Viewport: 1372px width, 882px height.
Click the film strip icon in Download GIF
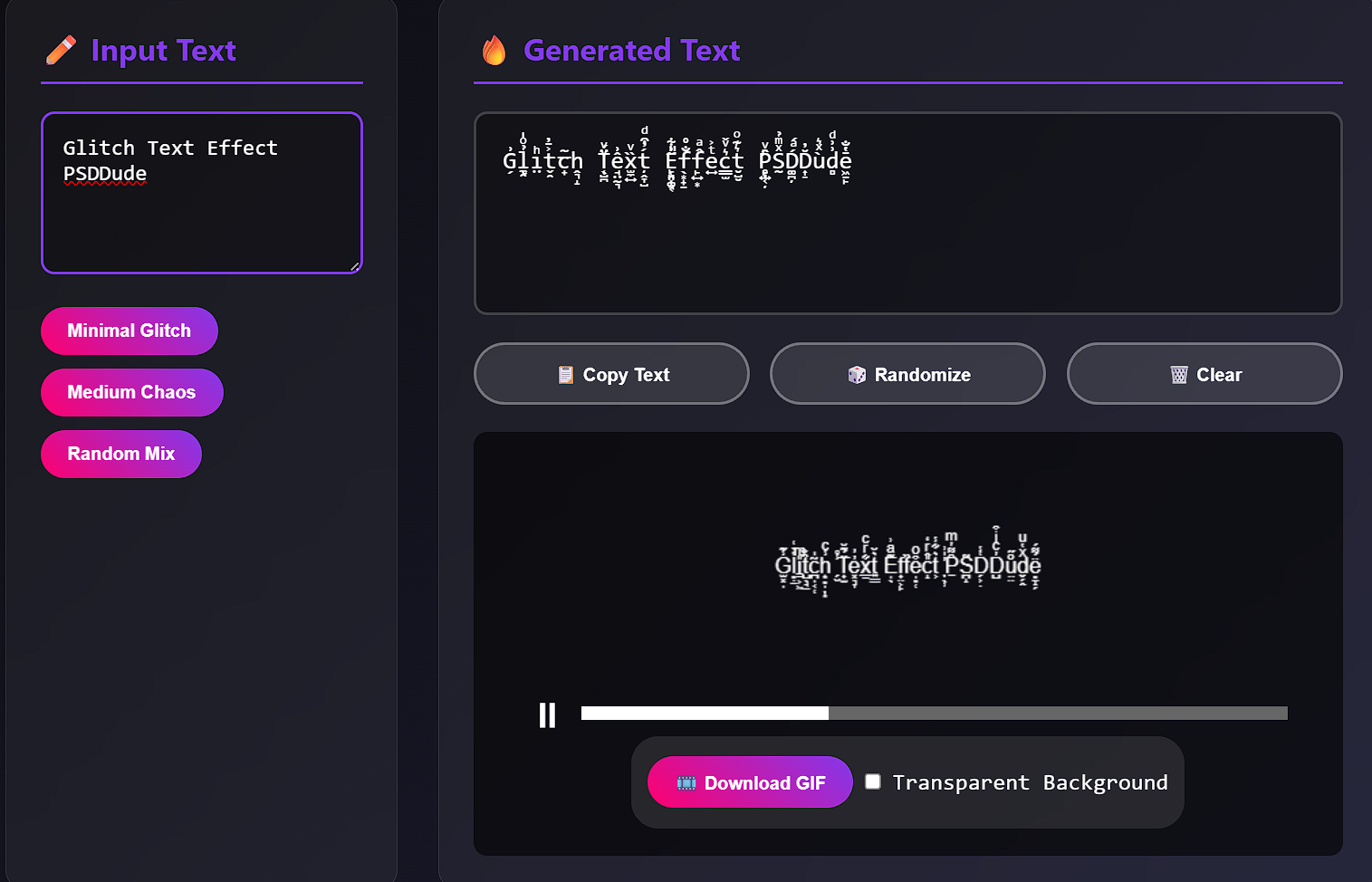(688, 781)
